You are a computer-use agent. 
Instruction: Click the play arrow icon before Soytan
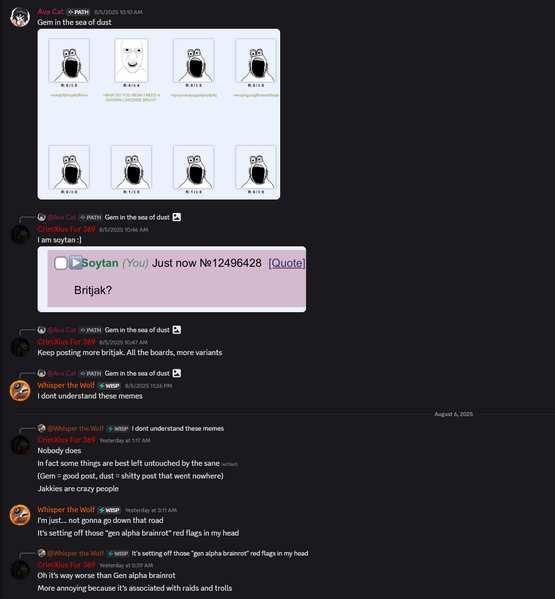[x=76, y=263]
